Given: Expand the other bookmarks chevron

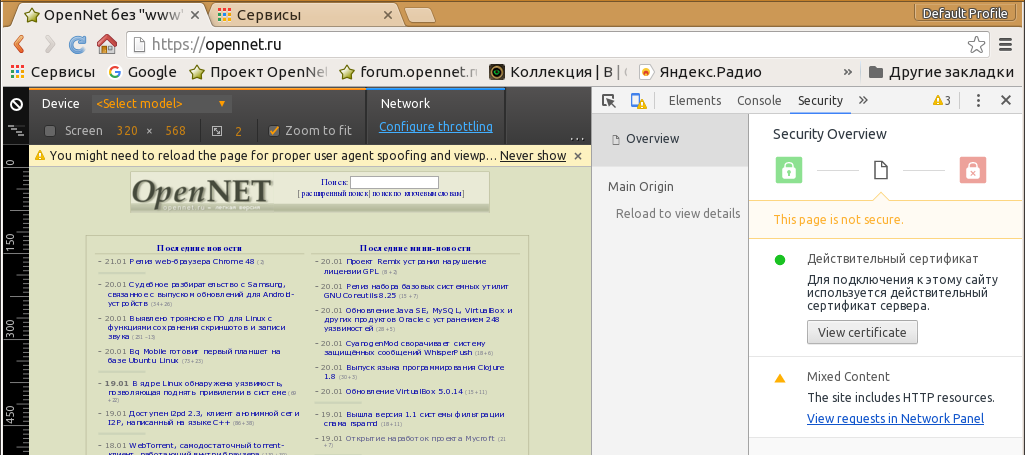Looking at the screenshot, I should [849, 72].
